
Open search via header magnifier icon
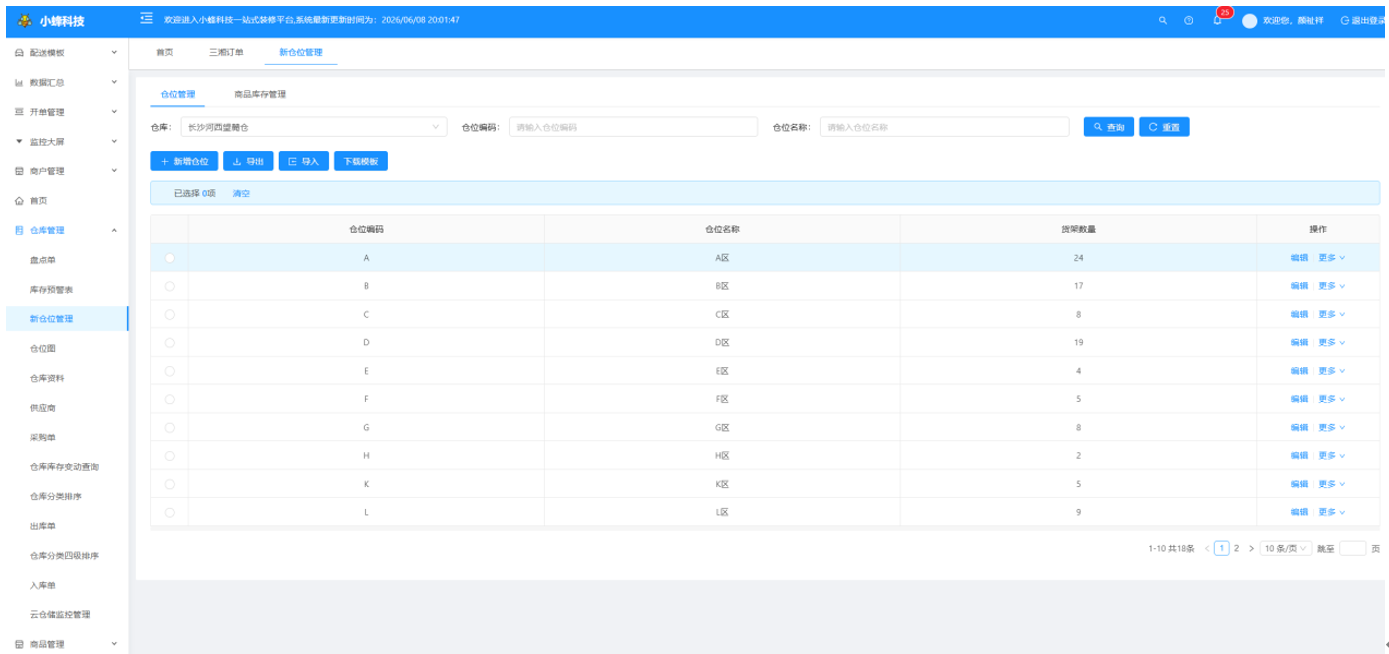pyautogui.click(x=1162, y=20)
